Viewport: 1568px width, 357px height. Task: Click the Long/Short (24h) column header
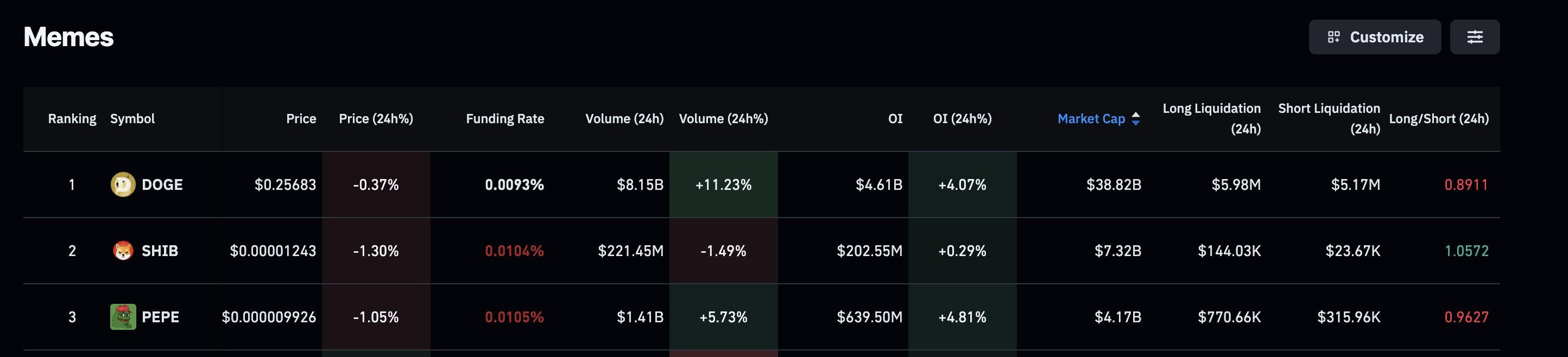click(1438, 119)
